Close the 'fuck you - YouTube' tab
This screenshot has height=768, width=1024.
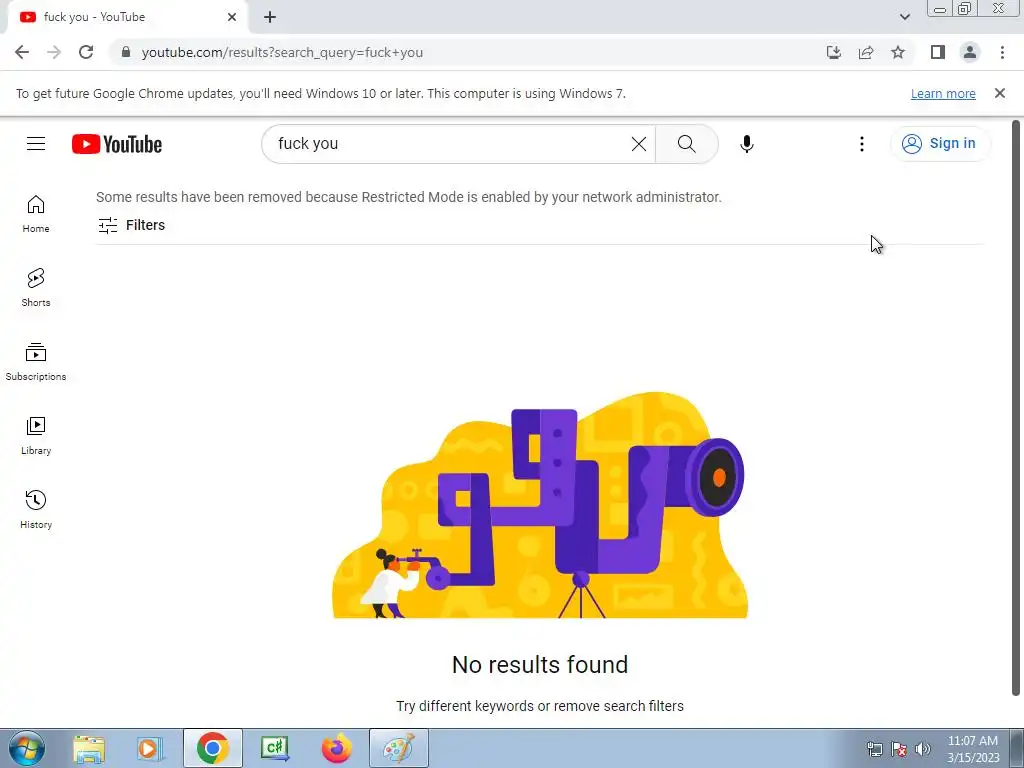pos(232,17)
